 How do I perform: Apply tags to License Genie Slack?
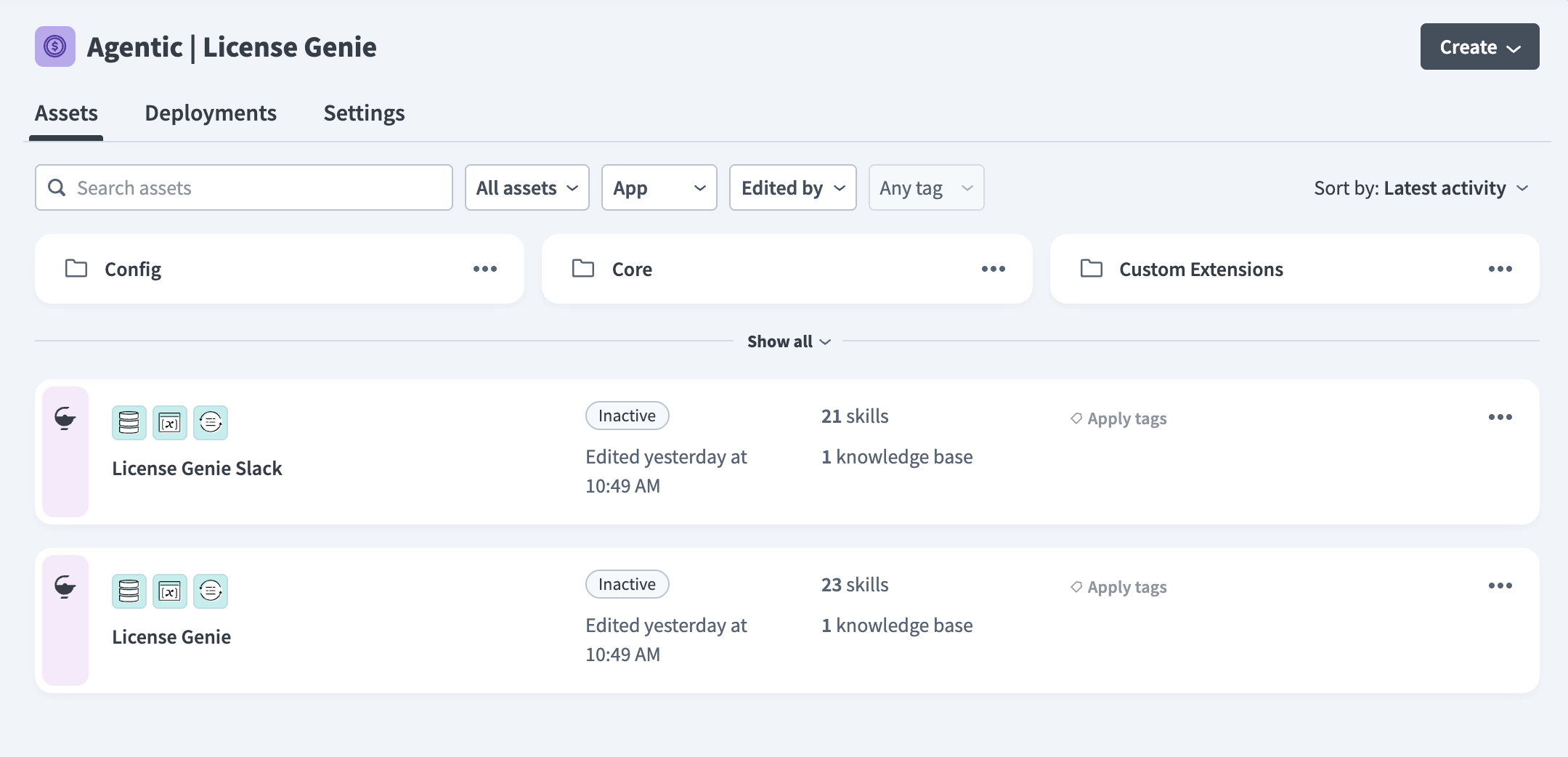click(1118, 418)
